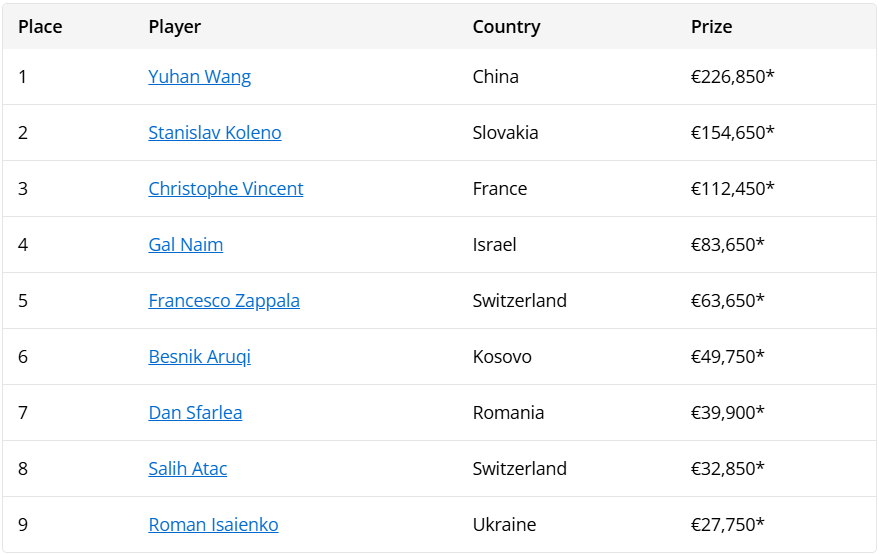The height and width of the screenshot is (555, 879).
Task: Open Dan Sfarlea's profile
Action: (195, 413)
